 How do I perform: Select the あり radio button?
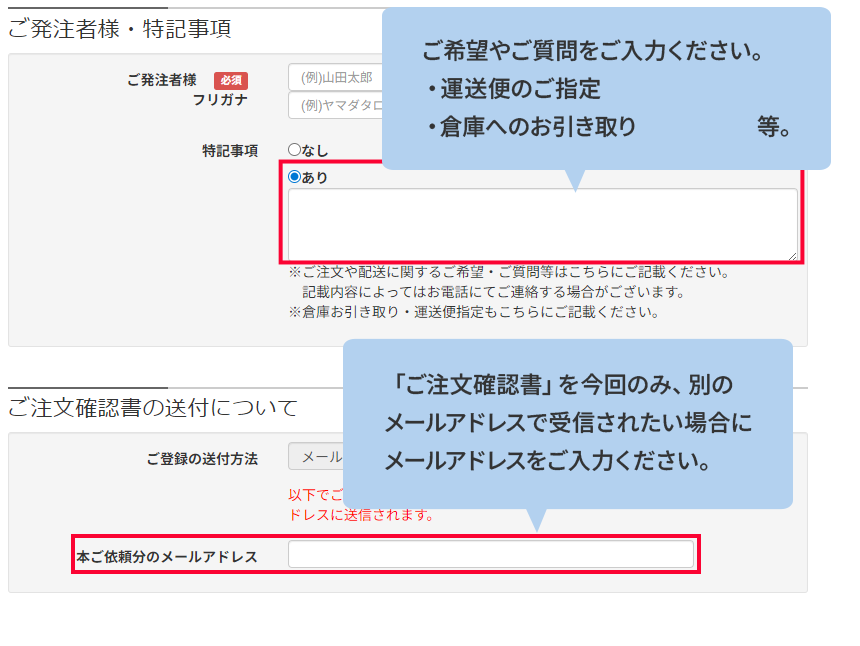coord(295,177)
